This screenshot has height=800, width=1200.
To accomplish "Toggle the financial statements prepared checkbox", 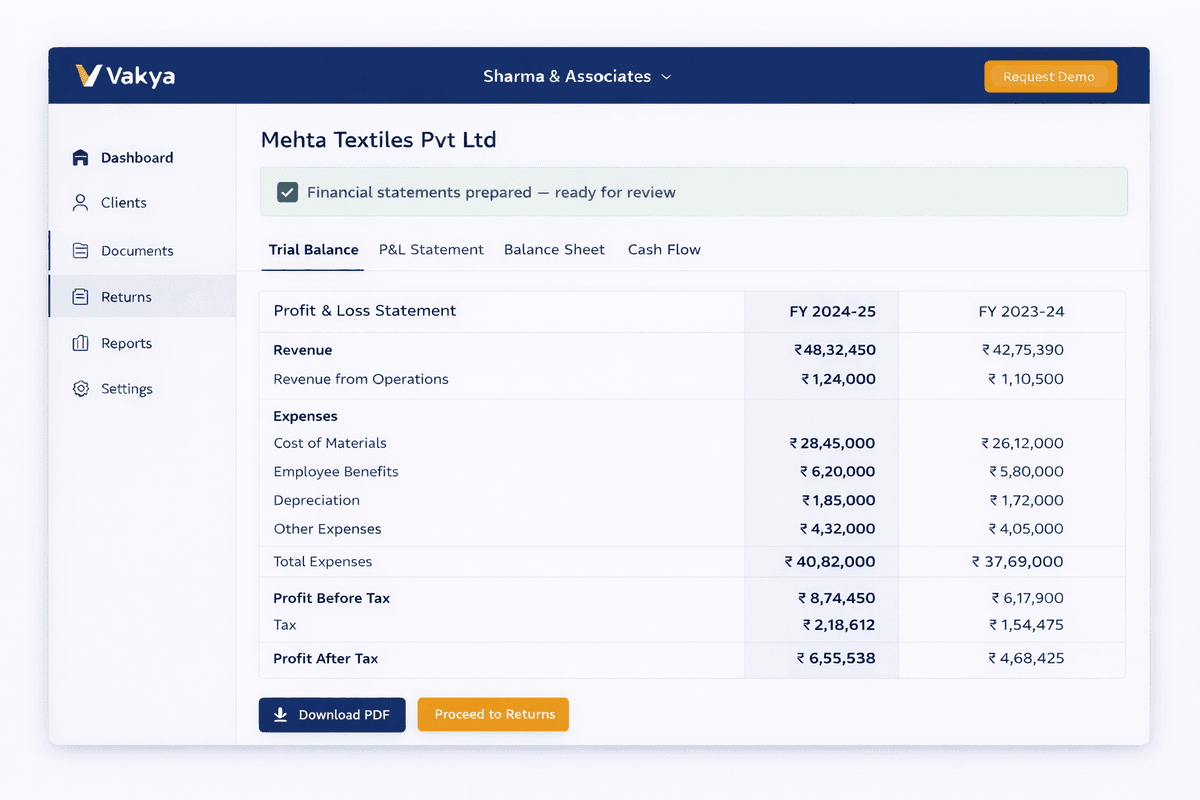I will click(x=287, y=191).
